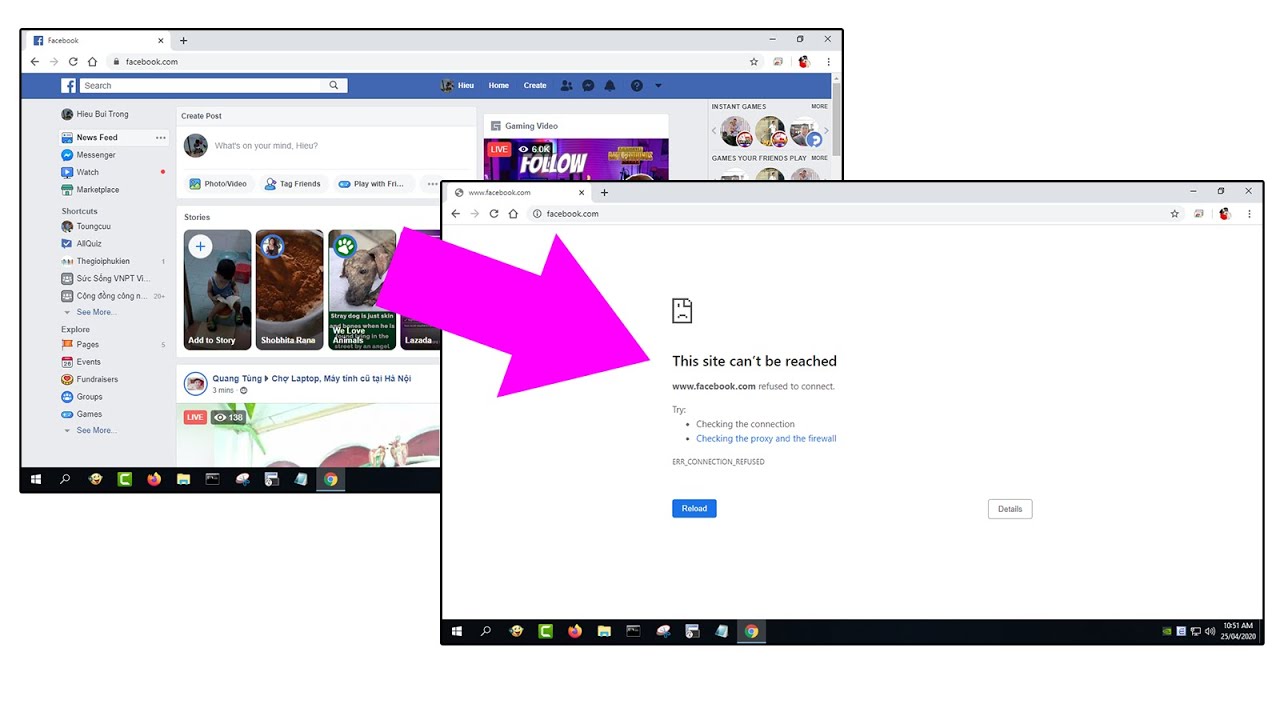The image size is (1280, 720).
Task: Bookmark star in back window
Action: [x=754, y=62]
